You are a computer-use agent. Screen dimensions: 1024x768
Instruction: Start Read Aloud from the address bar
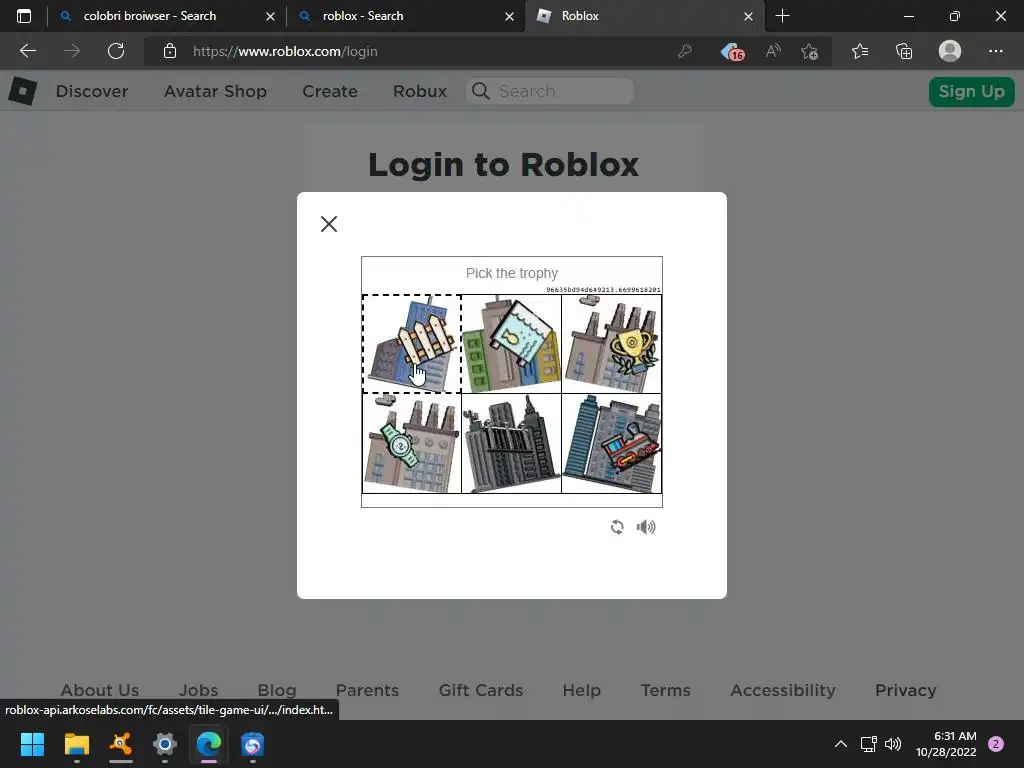(773, 51)
